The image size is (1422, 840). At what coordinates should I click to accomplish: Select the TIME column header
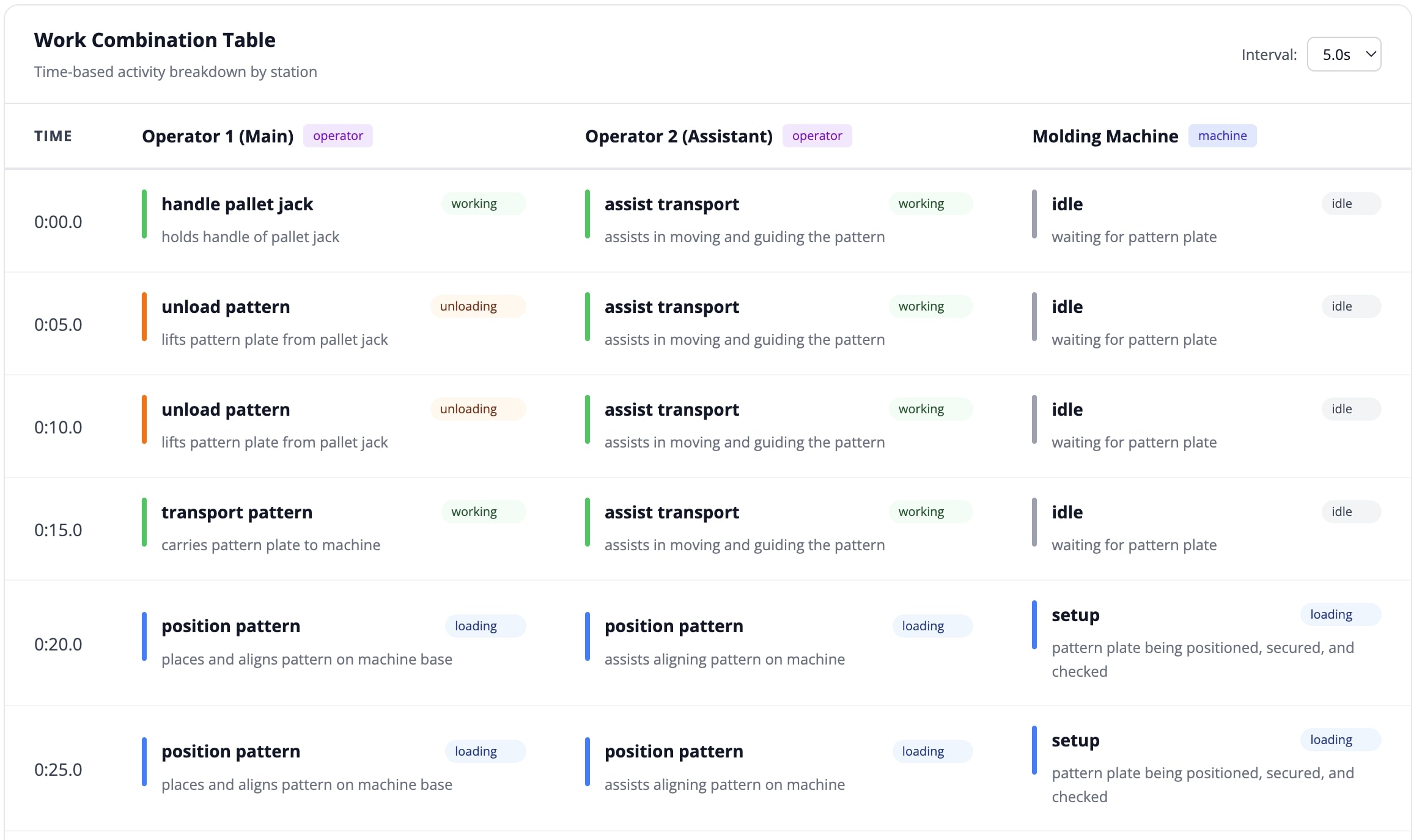[53, 136]
